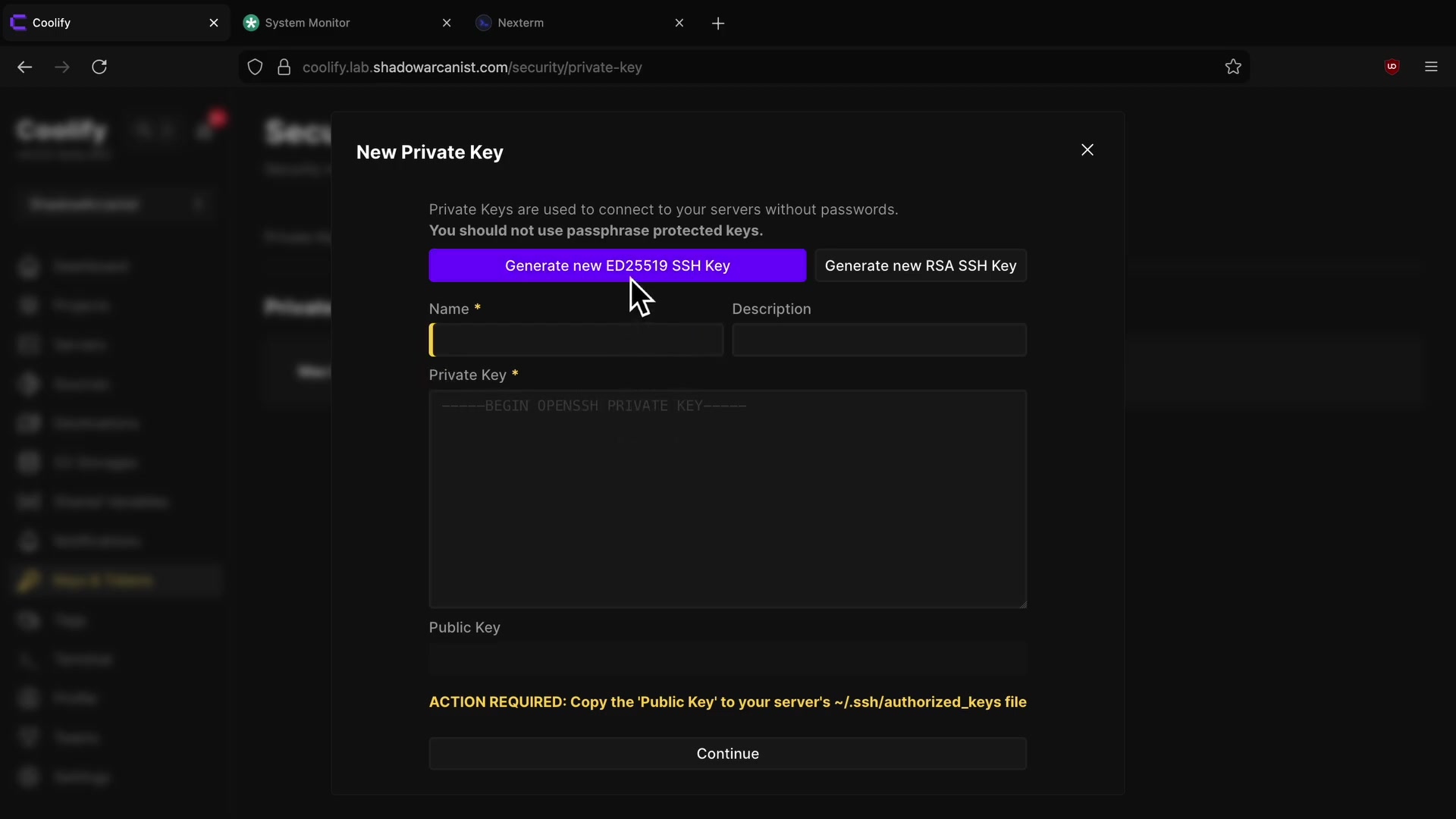Close the Nexterm tab
The image size is (1456, 819).
(679, 23)
